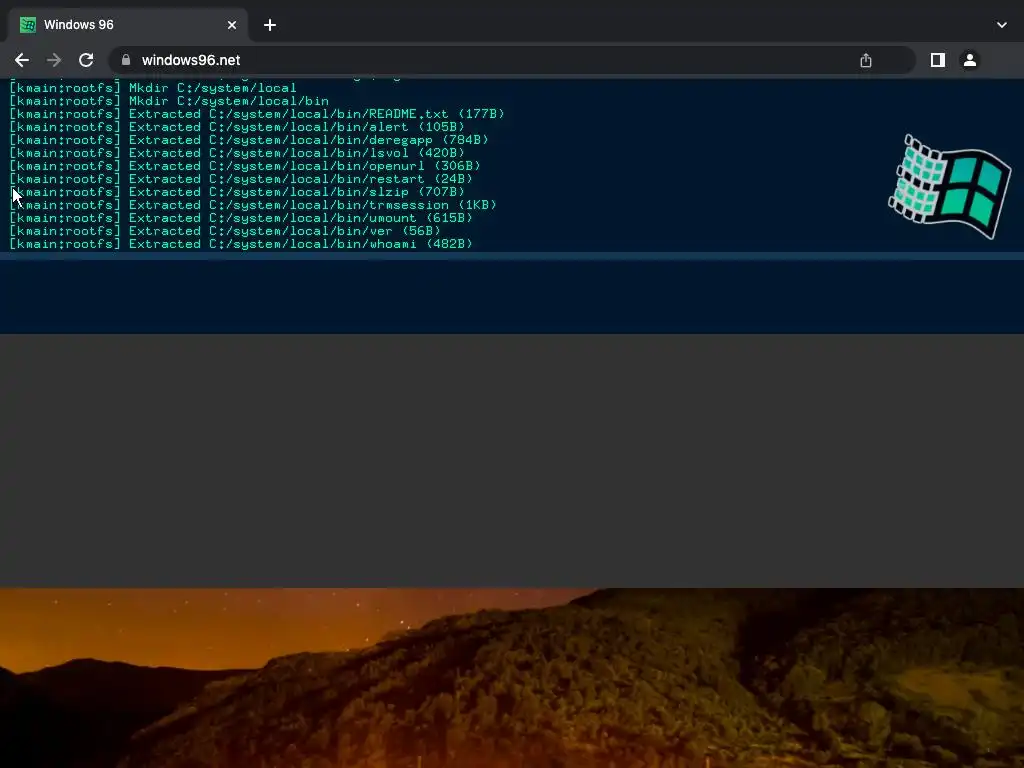Click the 'bin/trmsession (1KB)' log line
1024x768 pixels.
(253, 205)
